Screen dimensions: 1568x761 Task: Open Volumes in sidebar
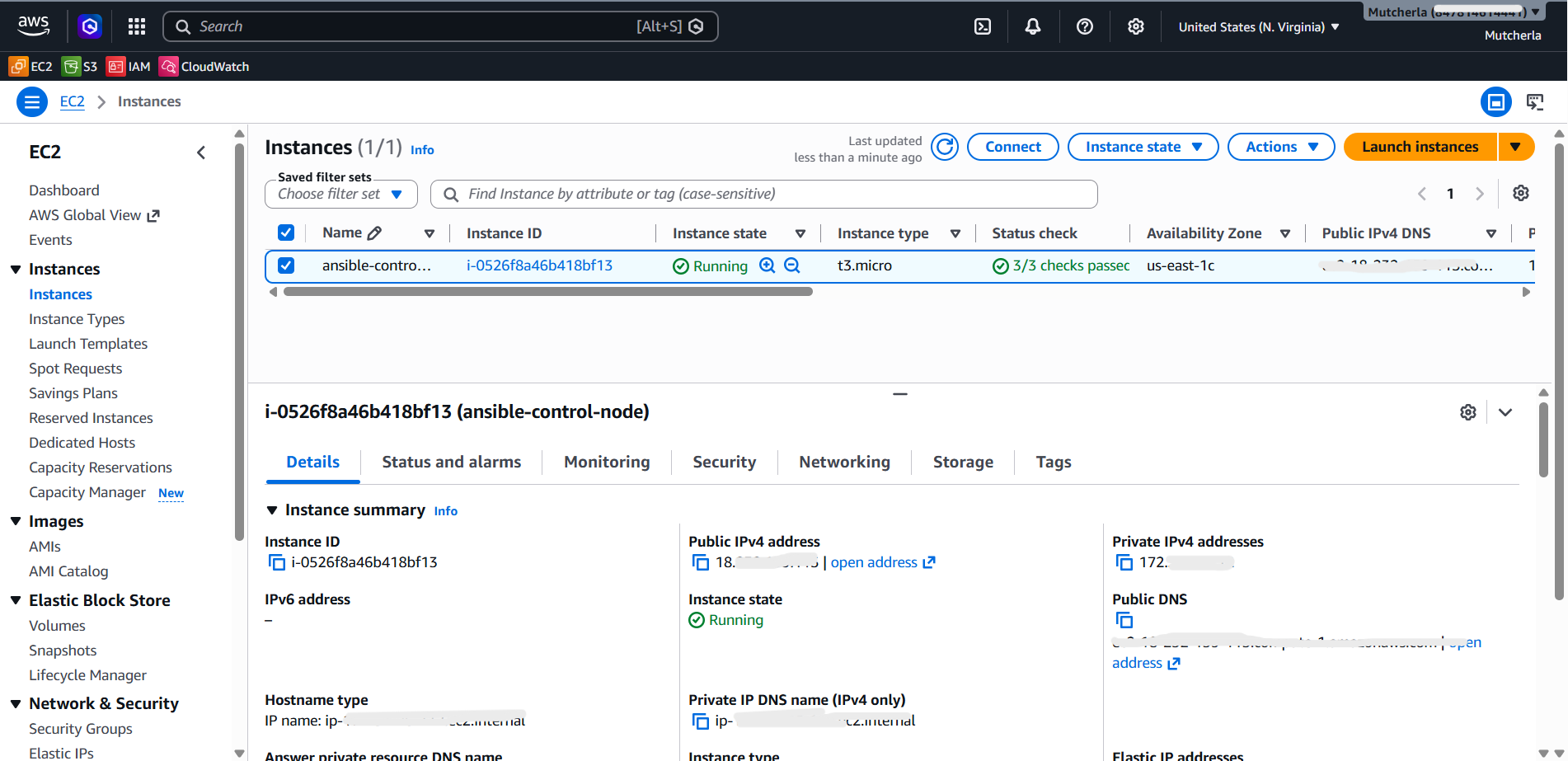point(57,626)
